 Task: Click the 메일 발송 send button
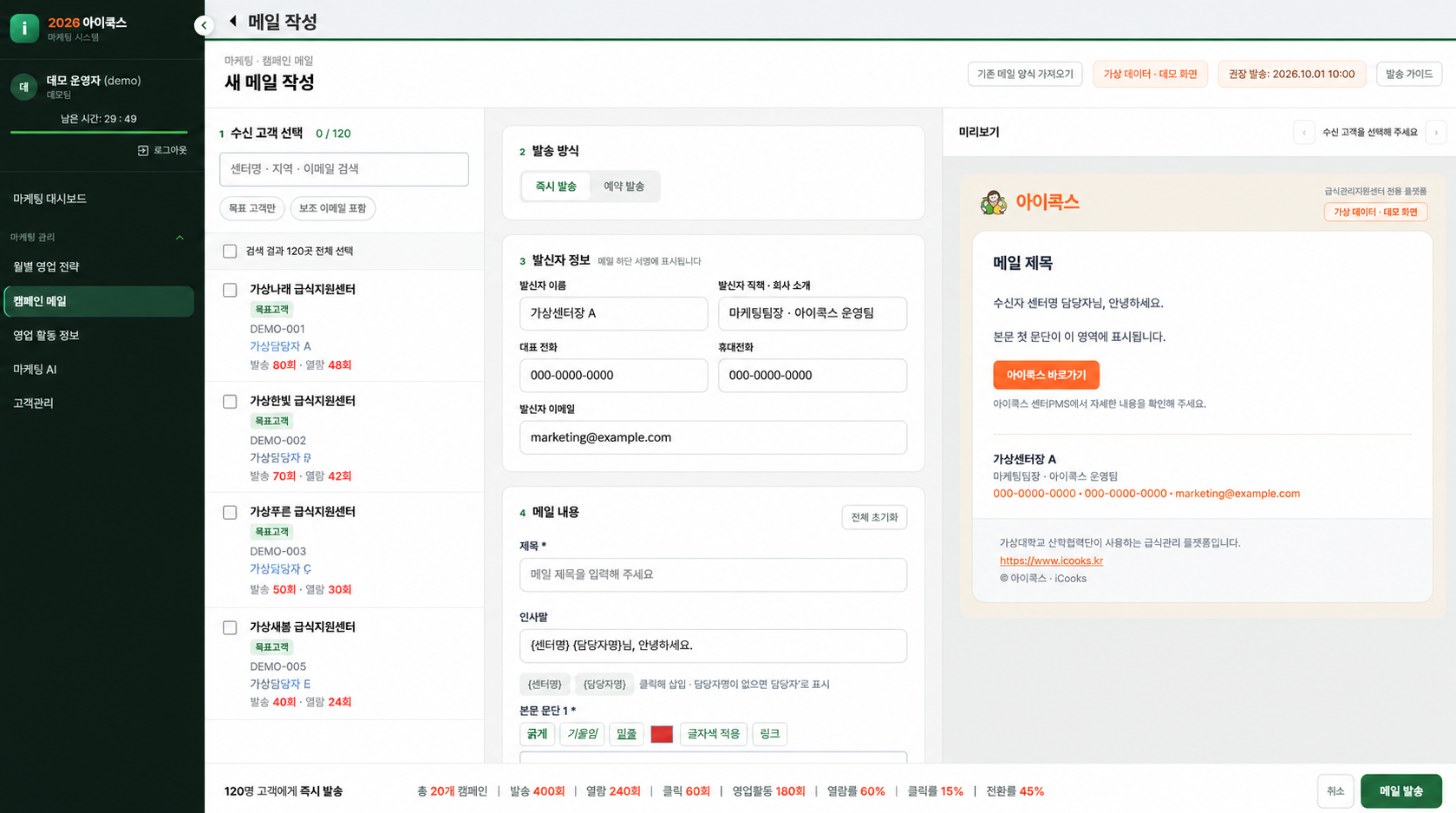pos(1401,791)
